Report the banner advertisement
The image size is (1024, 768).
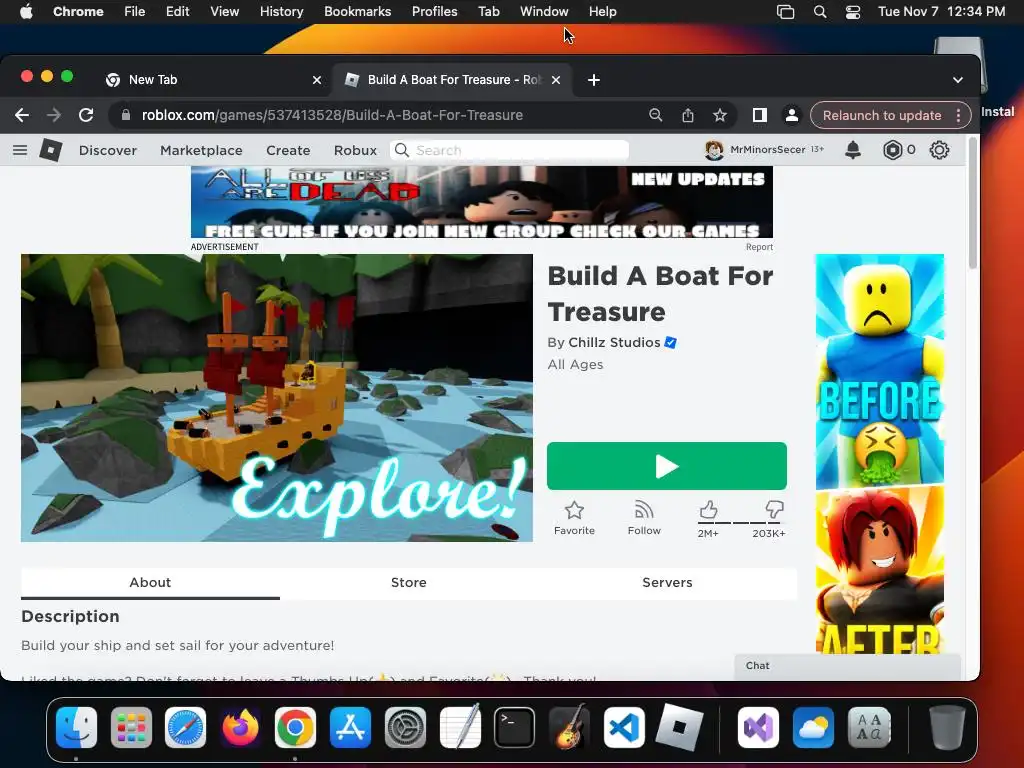tap(760, 247)
